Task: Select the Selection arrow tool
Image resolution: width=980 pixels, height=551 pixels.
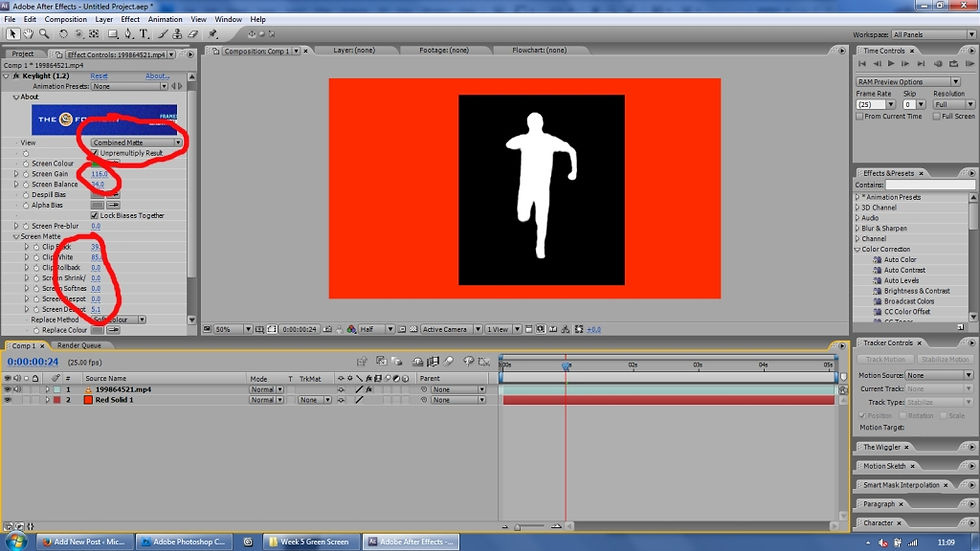Action: point(12,34)
